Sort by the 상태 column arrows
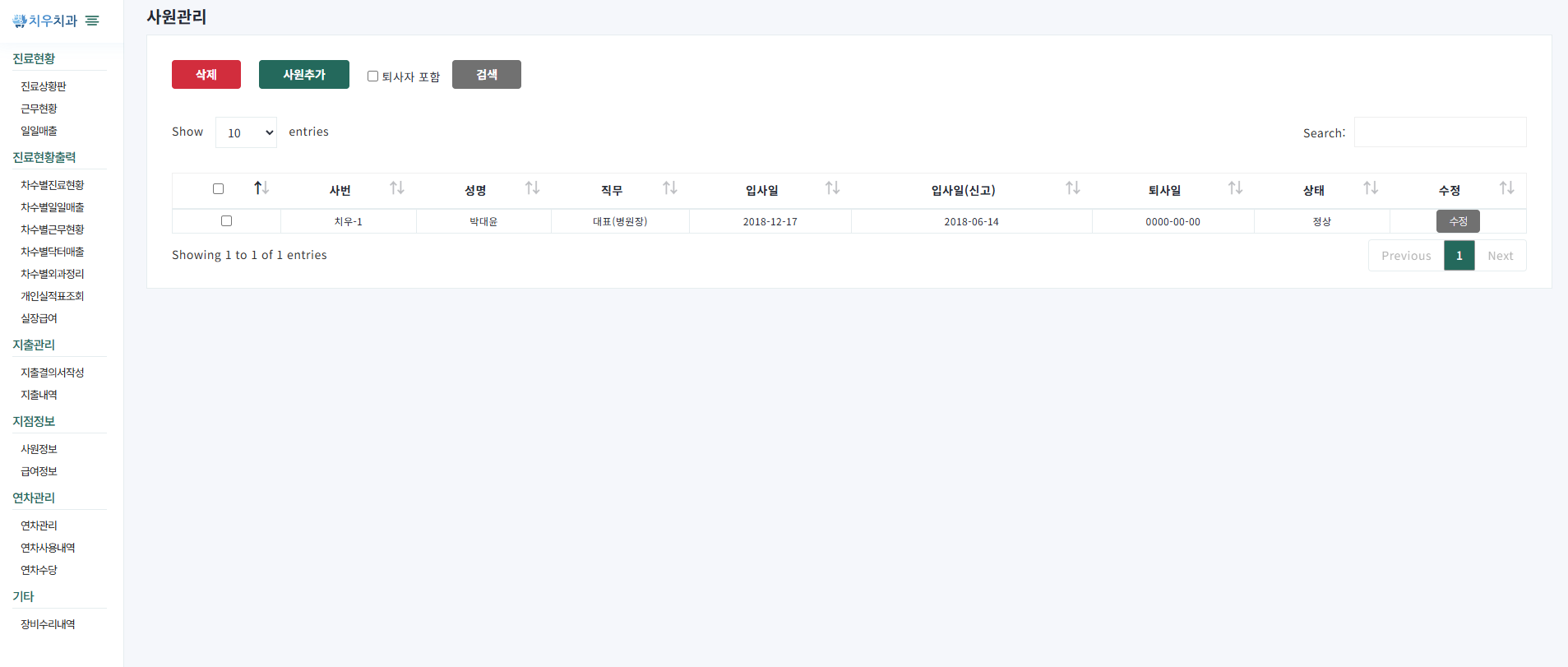This screenshot has width=1568, height=667. [1371, 188]
